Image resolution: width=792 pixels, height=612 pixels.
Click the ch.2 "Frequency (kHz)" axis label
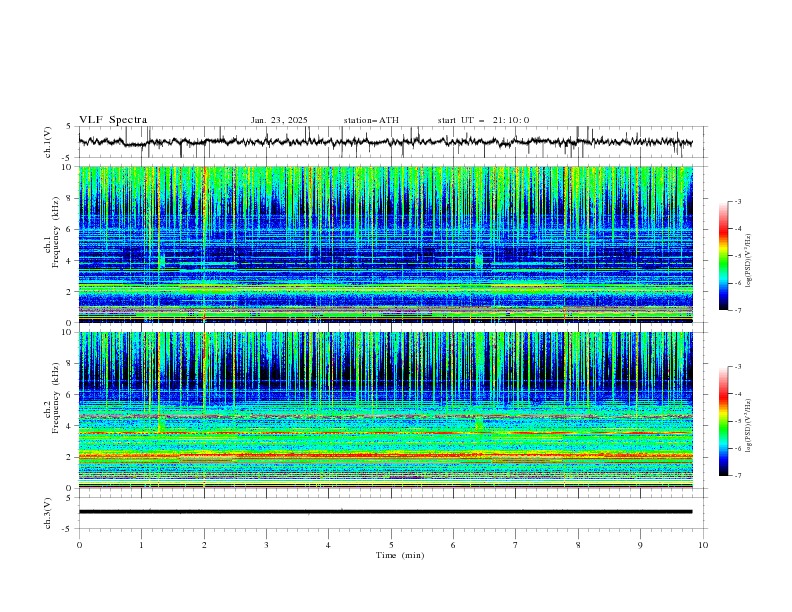pos(56,398)
